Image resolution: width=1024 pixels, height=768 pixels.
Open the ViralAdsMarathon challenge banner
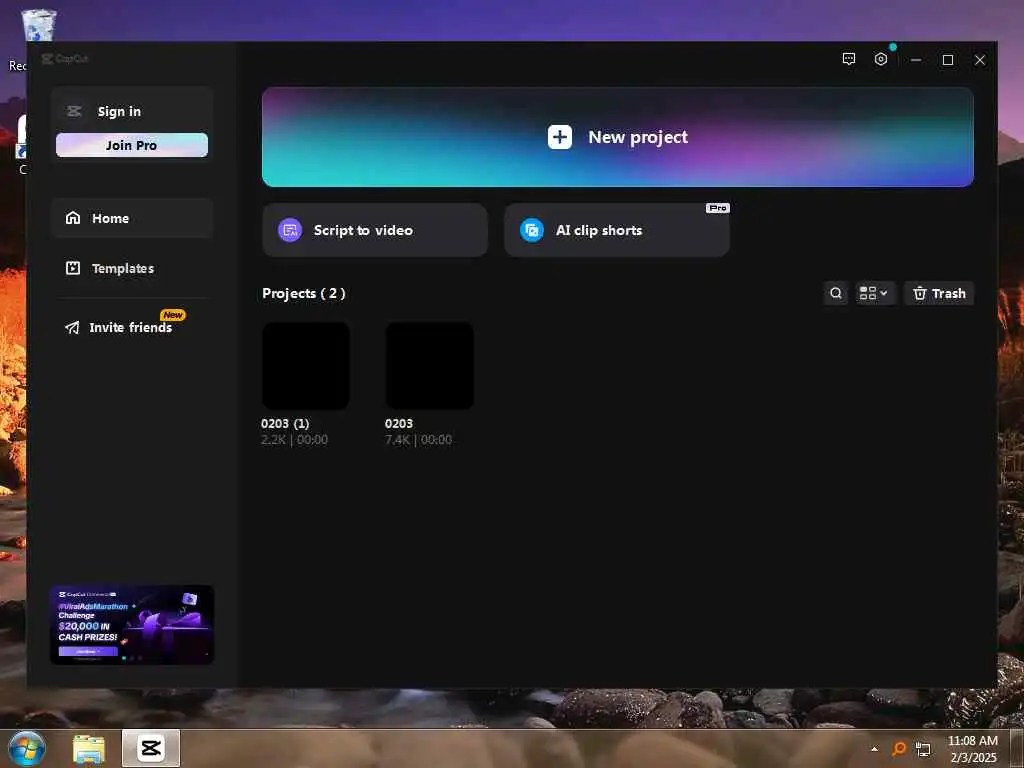pos(132,625)
